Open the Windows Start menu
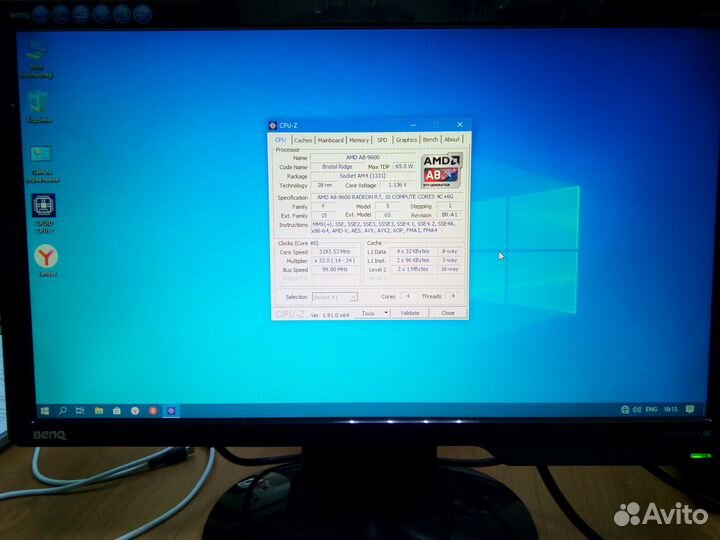This screenshot has height=540, width=720. pyautogui.click(x=45, y=411)
